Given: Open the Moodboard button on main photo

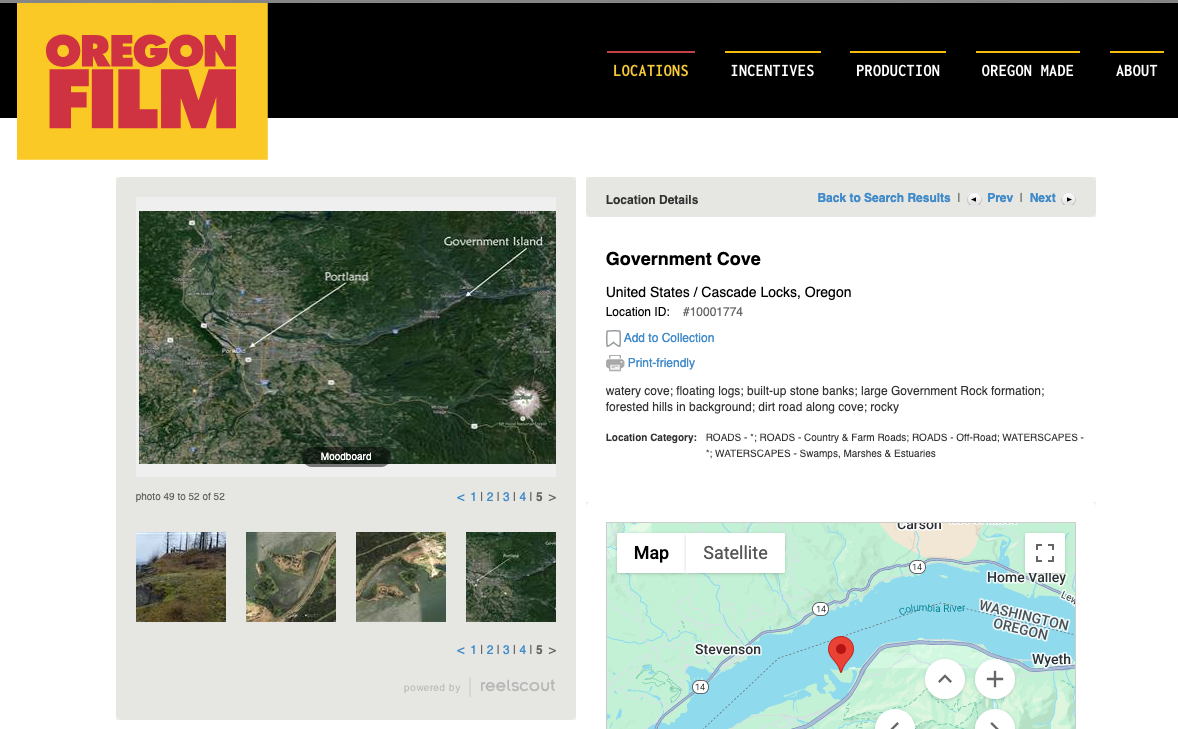Looking at the screenshot, I should click(x=346, y=457).
